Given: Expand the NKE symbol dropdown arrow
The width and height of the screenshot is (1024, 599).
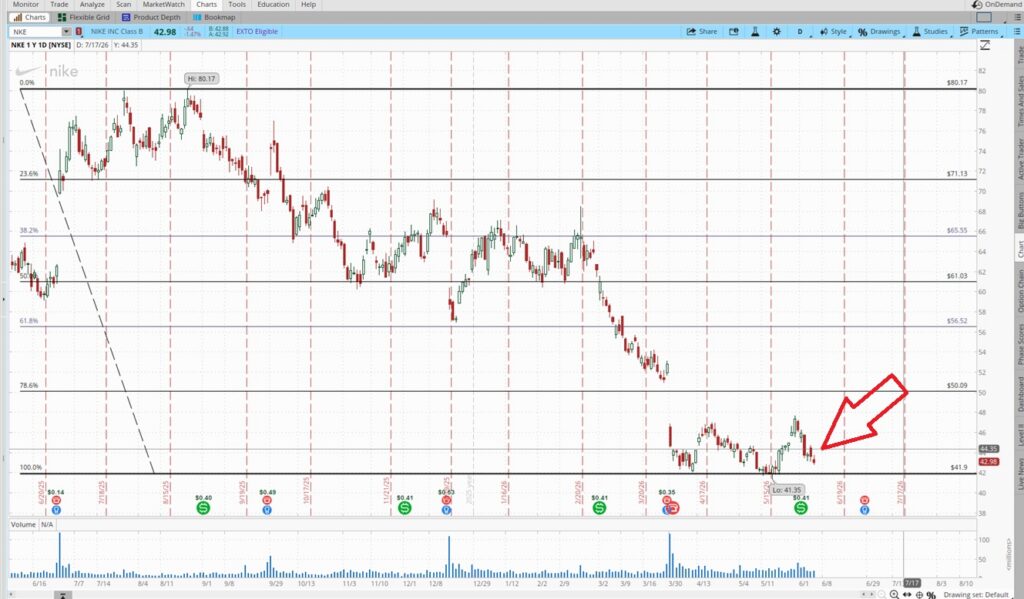Looking at the screenshot, I should pyautogui.click(x=67, y=31).
